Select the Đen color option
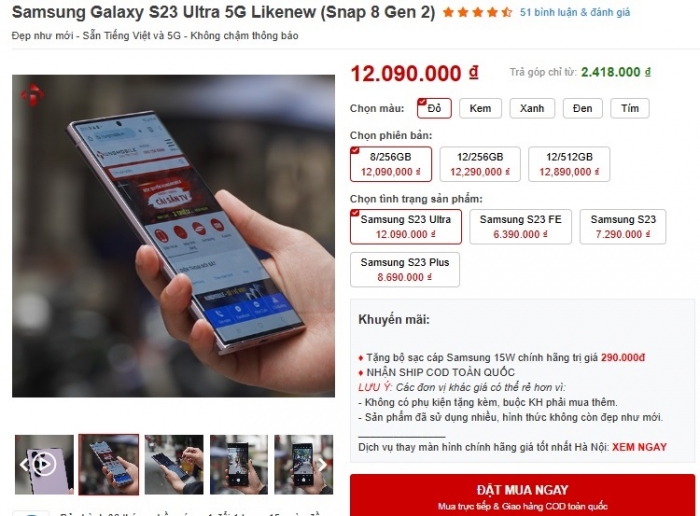Image resolution: width=700 pixels, height=516 pixels. coord(583,108)
